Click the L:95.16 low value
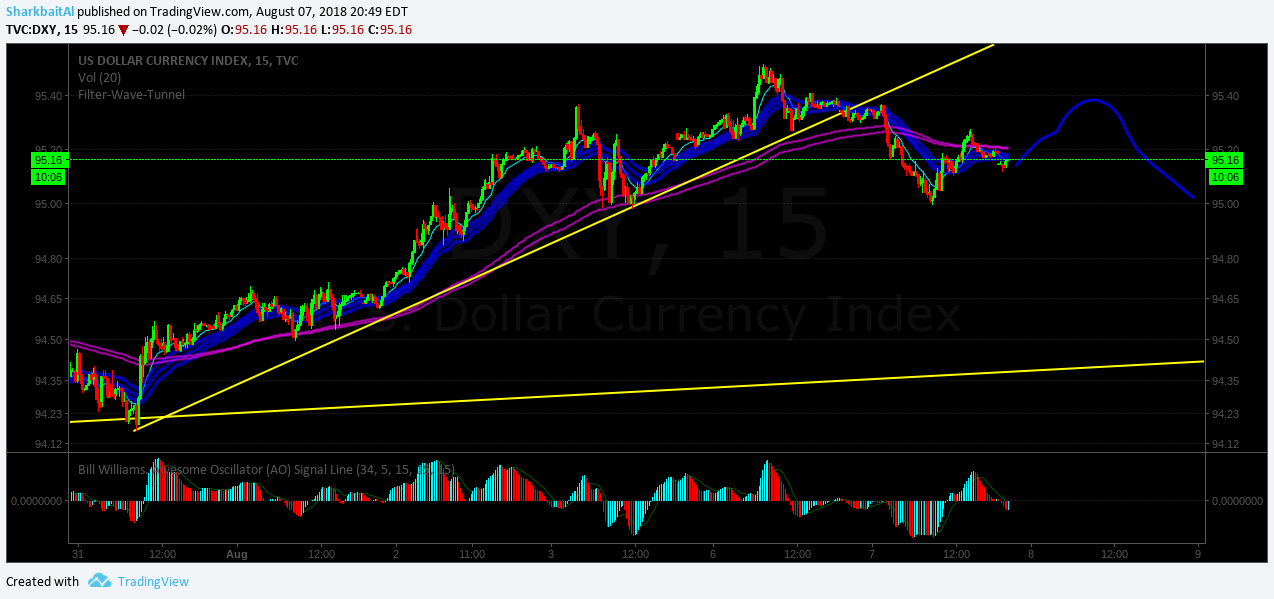 [342, 29]
